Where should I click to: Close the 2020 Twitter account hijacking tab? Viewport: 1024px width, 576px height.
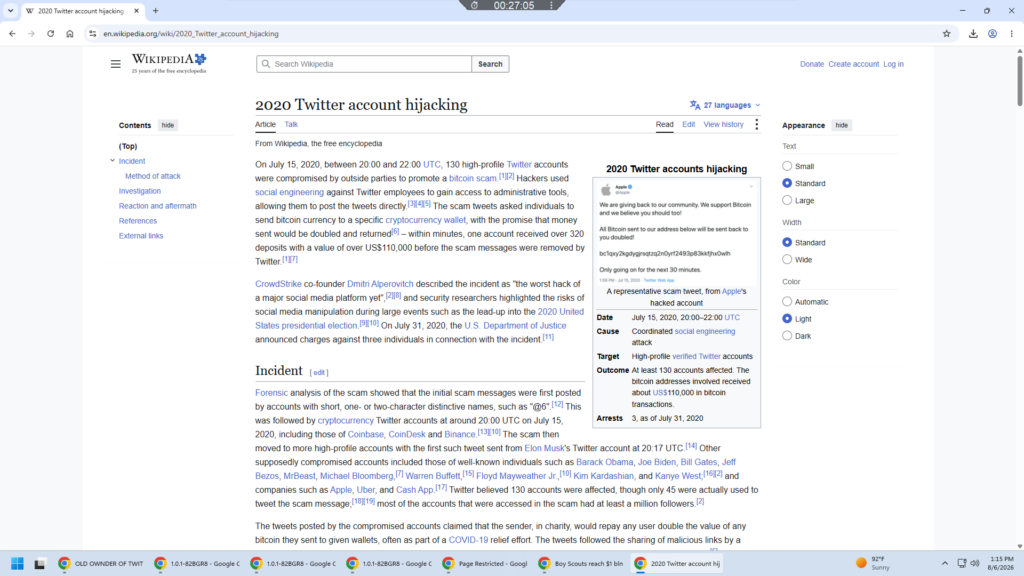[x=136, y=11]
